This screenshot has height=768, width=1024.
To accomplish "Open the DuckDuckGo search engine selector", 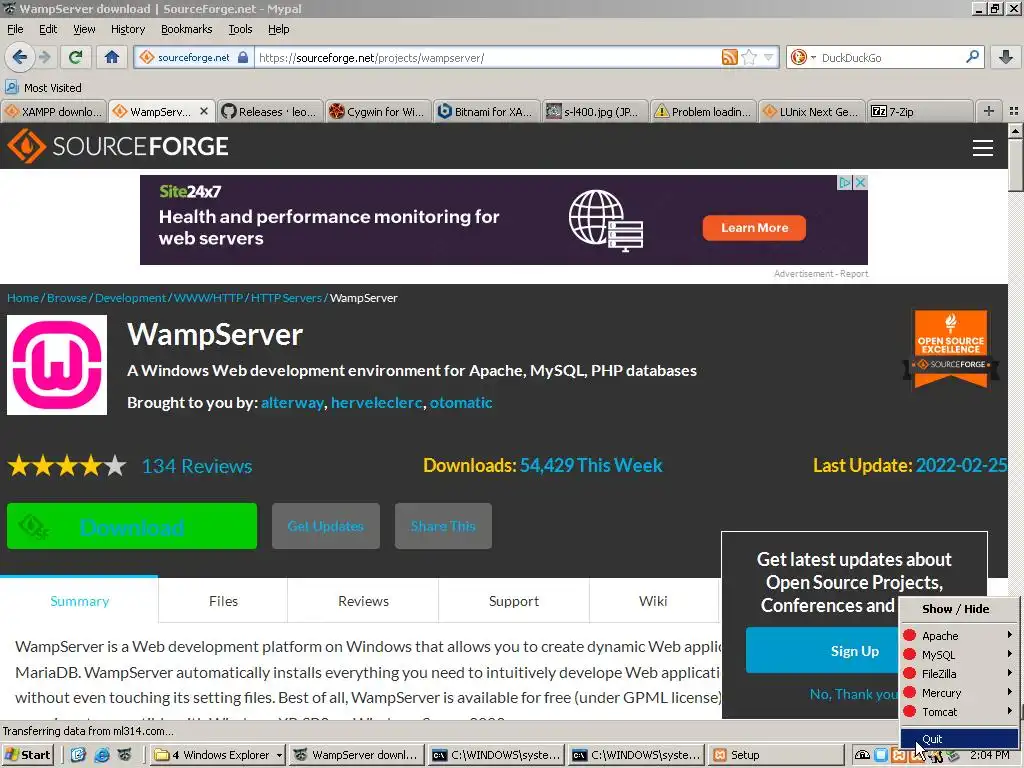I will pos(803,57).
